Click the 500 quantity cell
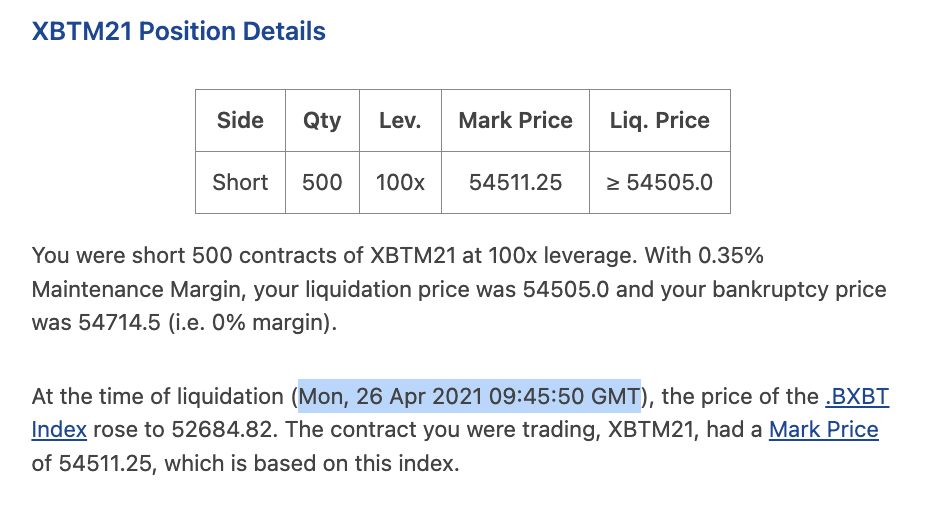 coord(322,182)
